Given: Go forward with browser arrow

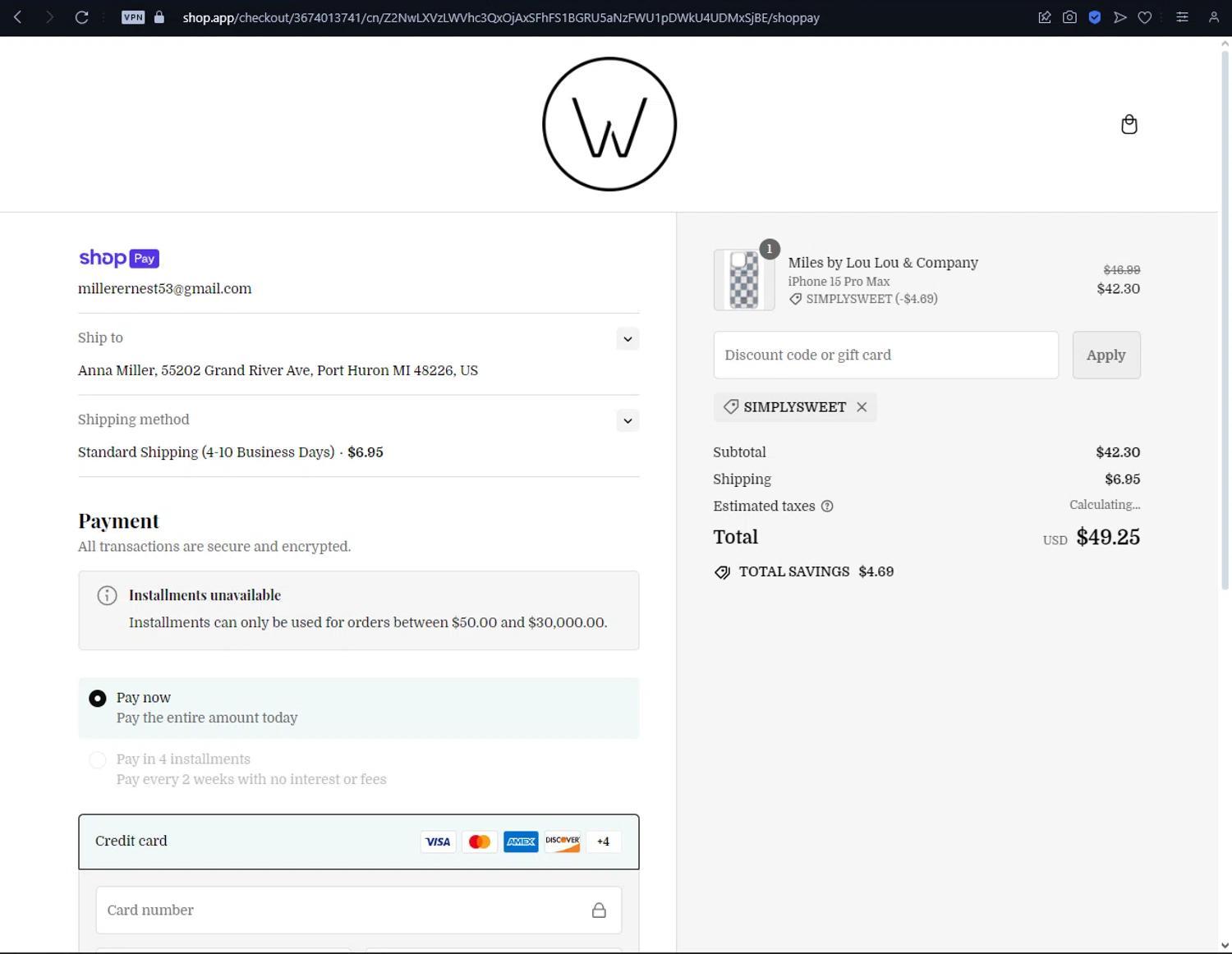Looking at the screenshot, I should (49, 17).
